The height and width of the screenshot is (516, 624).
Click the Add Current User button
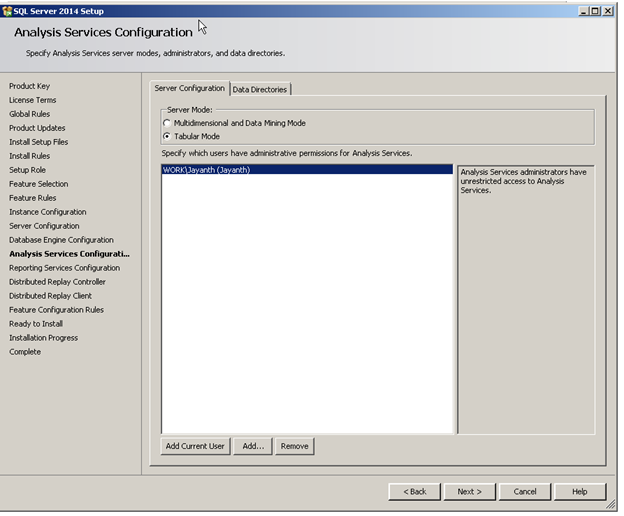(x=195, y=446)
